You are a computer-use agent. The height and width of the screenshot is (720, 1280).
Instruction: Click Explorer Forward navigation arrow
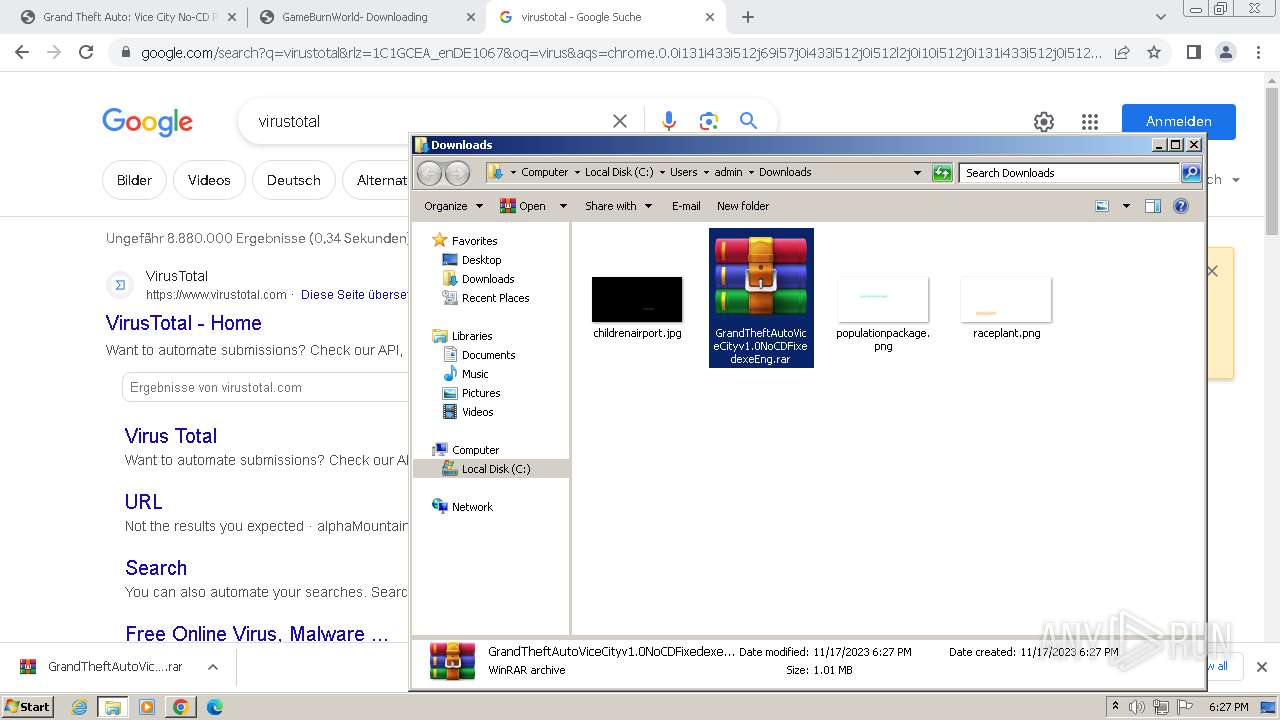tap(457, 173)
